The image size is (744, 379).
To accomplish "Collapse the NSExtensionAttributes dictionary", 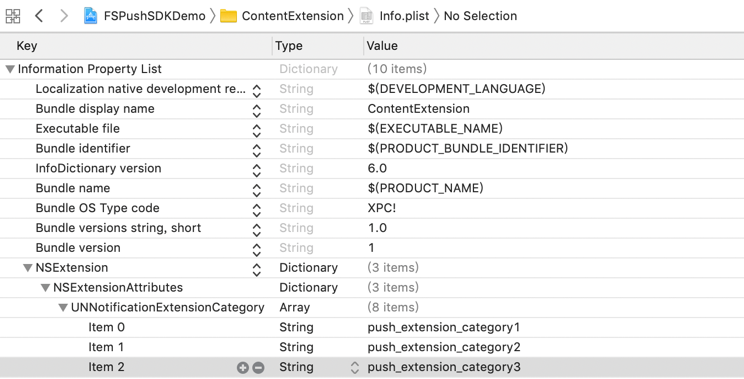I will (x=46, y=288).
